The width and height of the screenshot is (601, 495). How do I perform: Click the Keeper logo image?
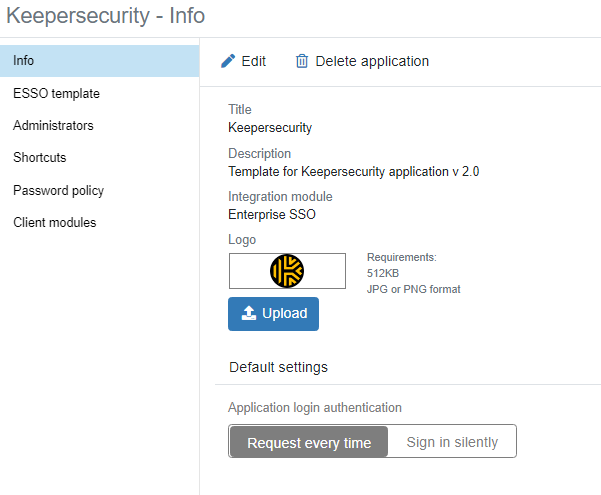click(287, 271)
